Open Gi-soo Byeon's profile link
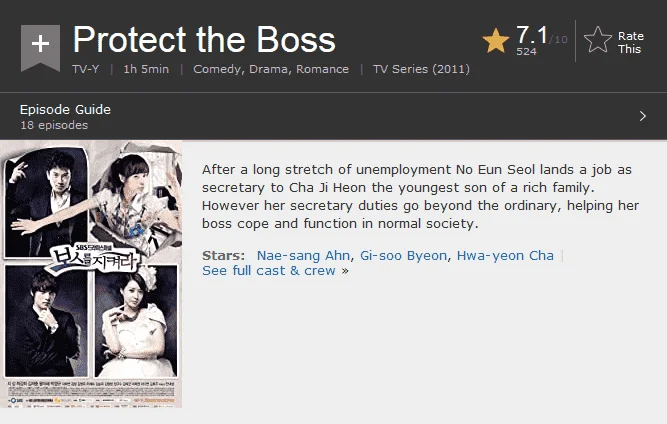Viewport: 667px width, 424px height. (x=403, y=256)
